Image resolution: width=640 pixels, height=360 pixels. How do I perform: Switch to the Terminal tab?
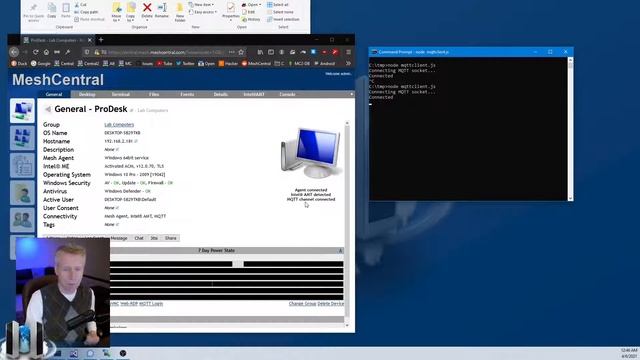point(120,94)
